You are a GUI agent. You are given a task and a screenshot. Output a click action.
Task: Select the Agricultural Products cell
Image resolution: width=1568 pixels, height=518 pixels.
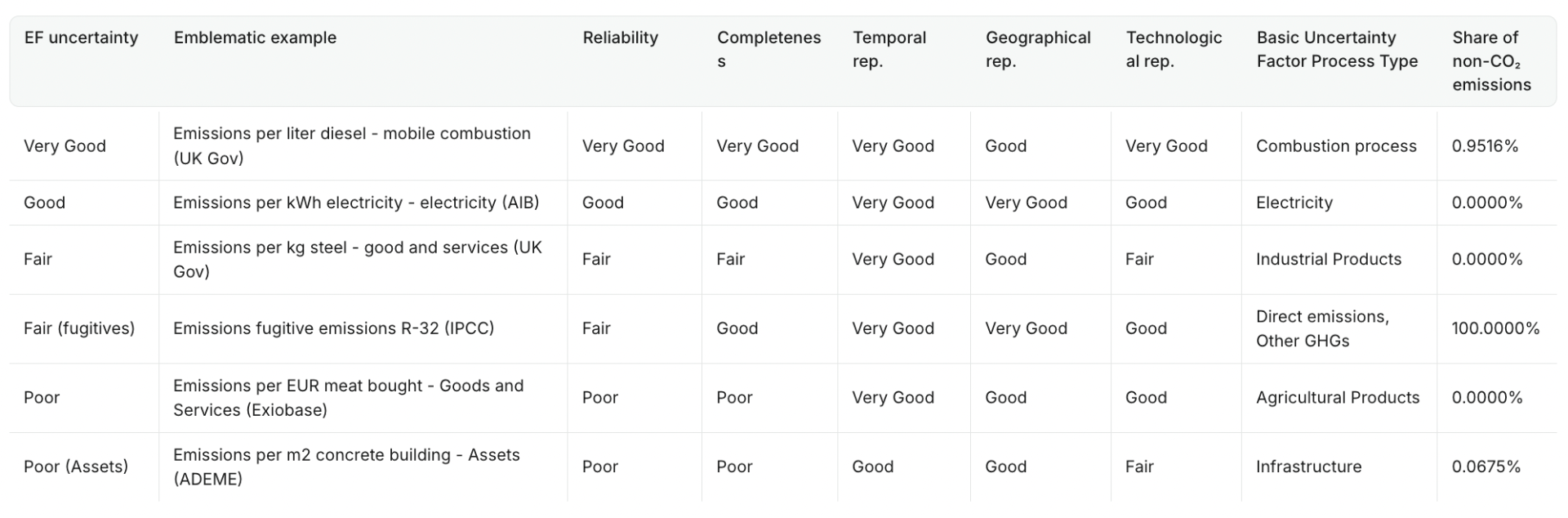pyautogui.click(x=1338, y=398)
